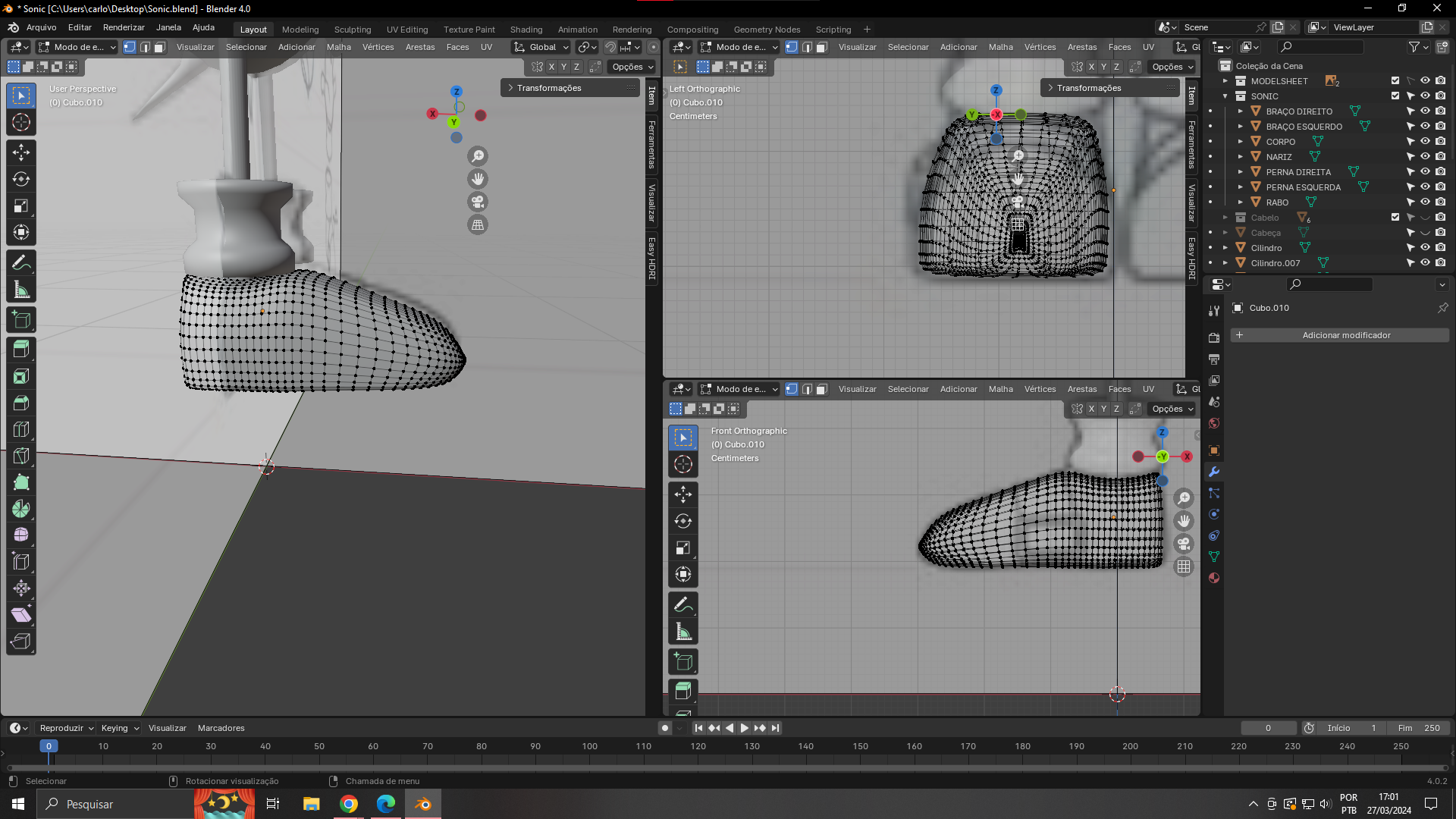Choose the Measure tool

[21, 290]
